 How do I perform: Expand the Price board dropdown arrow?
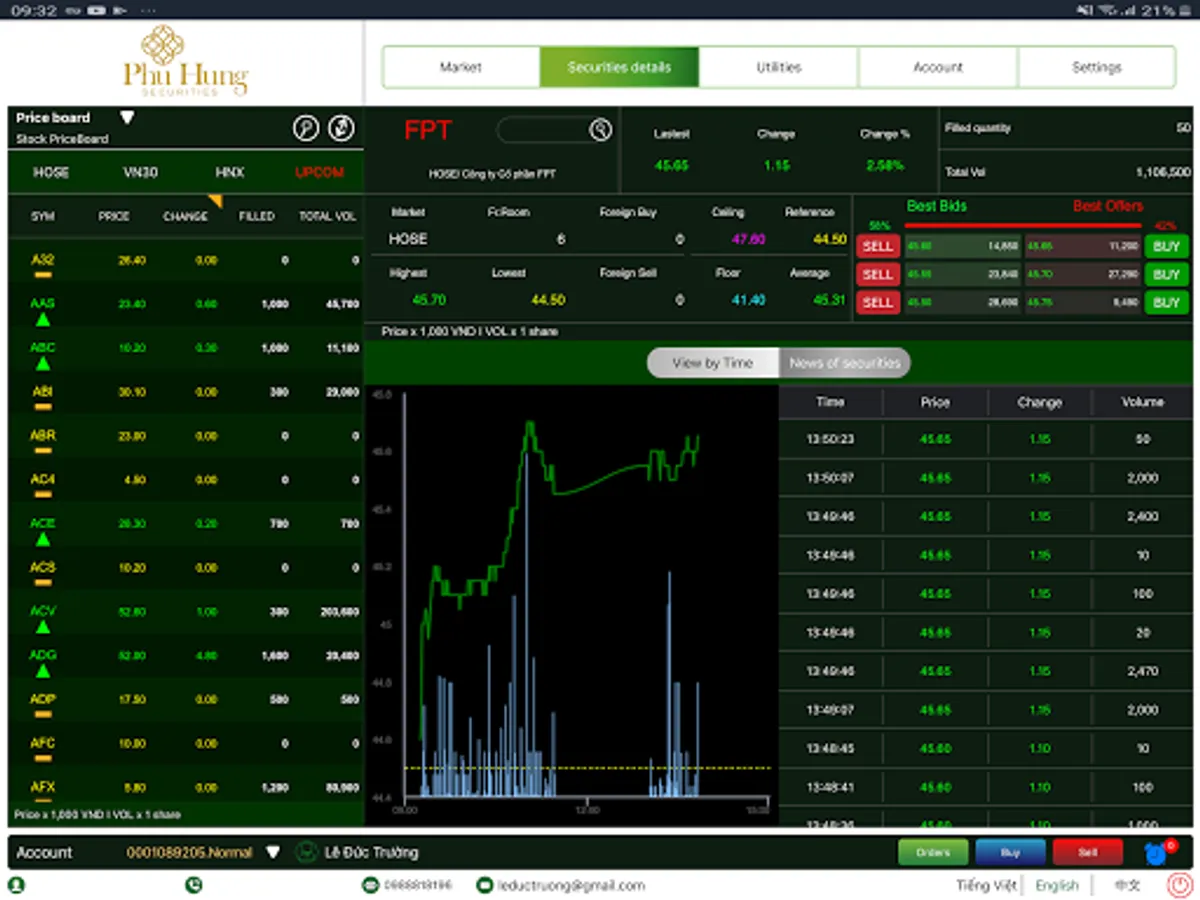(x=128, y=117)
